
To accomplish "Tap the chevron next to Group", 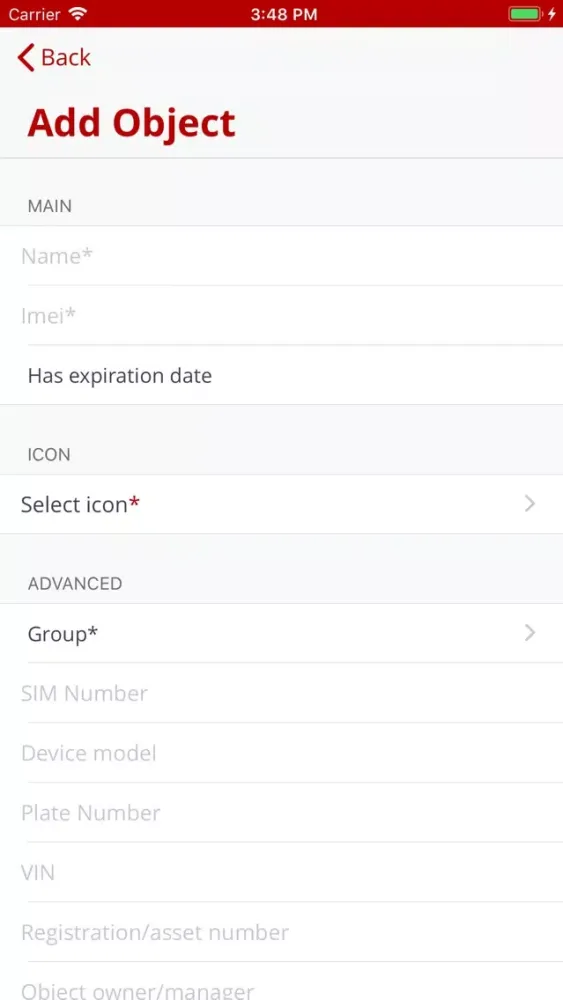I will pyautogui.click(x=529, y=633).
